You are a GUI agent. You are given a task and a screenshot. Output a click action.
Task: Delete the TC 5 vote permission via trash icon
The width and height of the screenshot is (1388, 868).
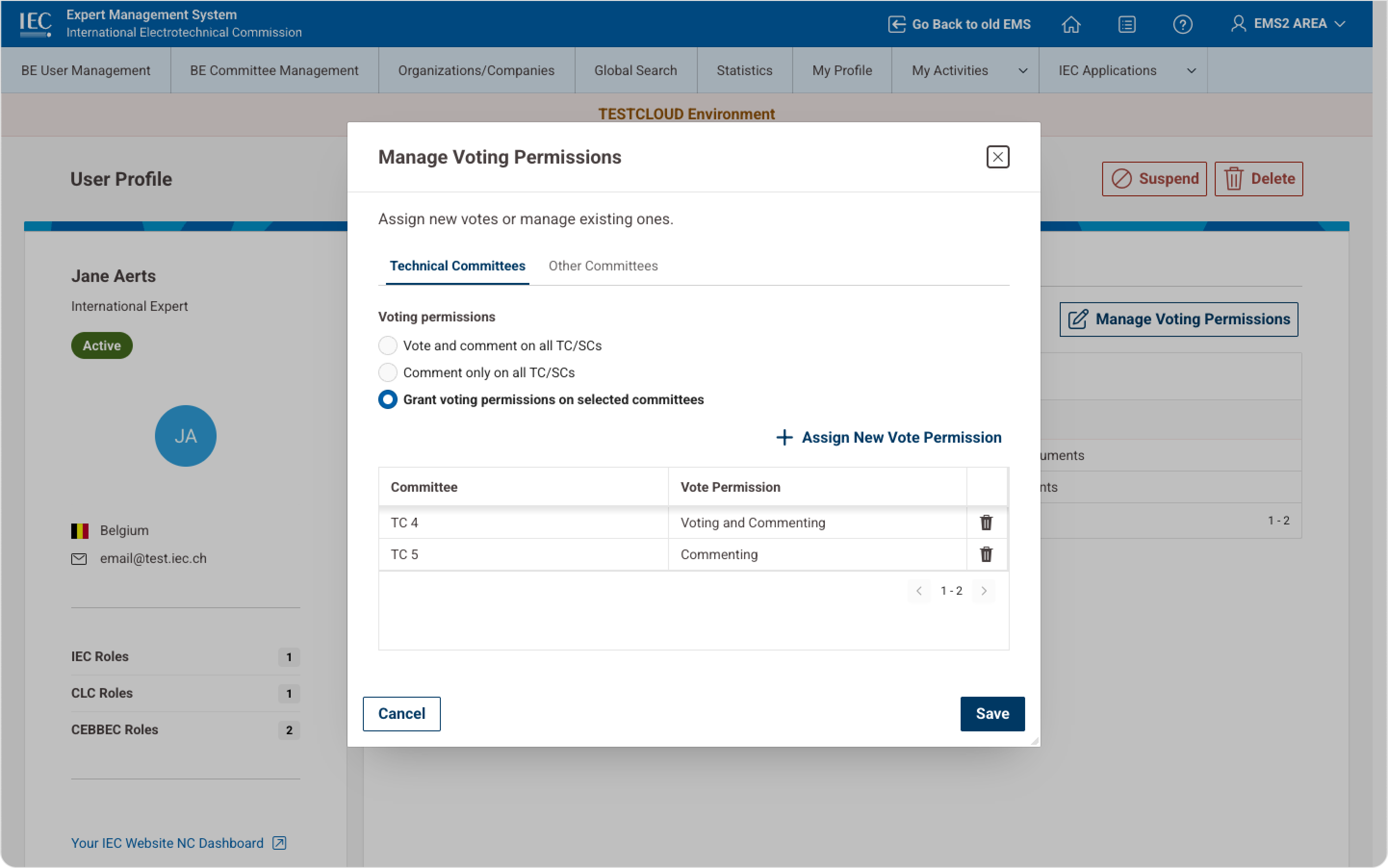click(x=986, y=554)
